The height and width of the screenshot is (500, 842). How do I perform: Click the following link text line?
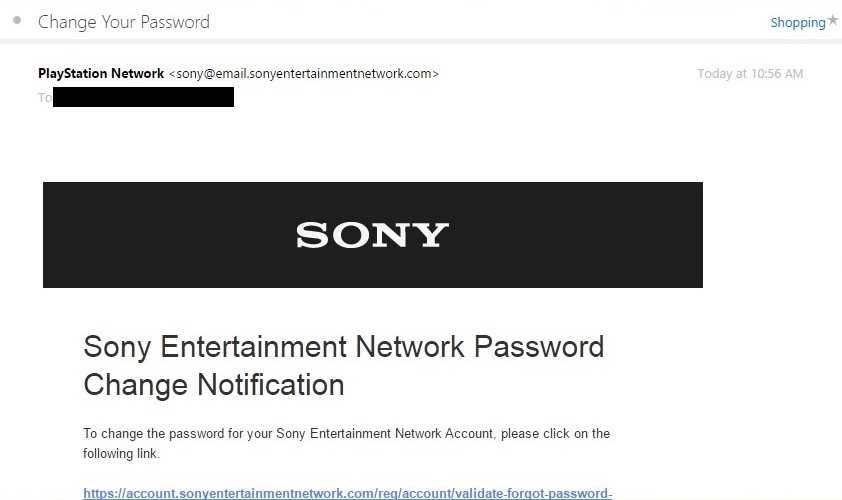point(121,453)
